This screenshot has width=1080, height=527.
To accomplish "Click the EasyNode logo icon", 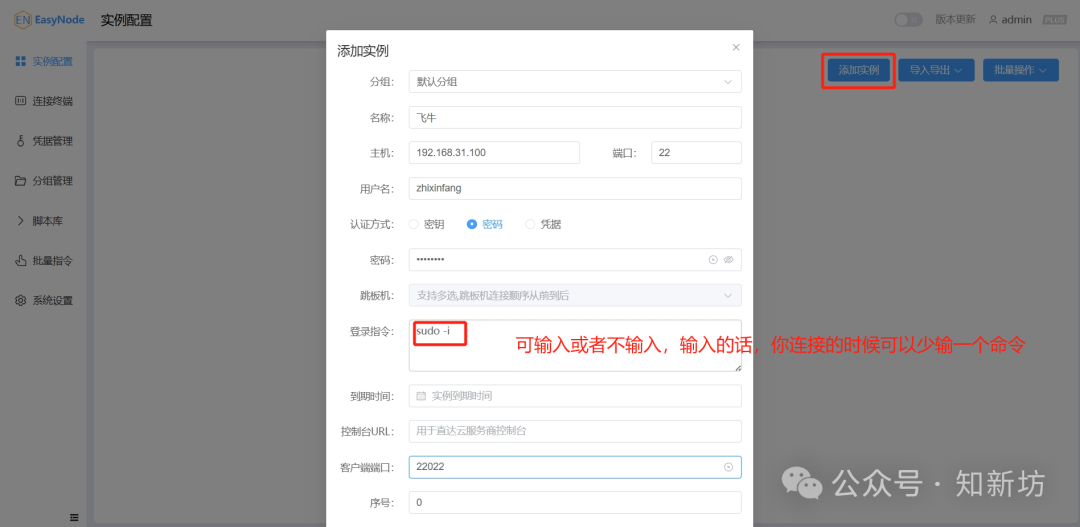I will click(x=23, y=20).
